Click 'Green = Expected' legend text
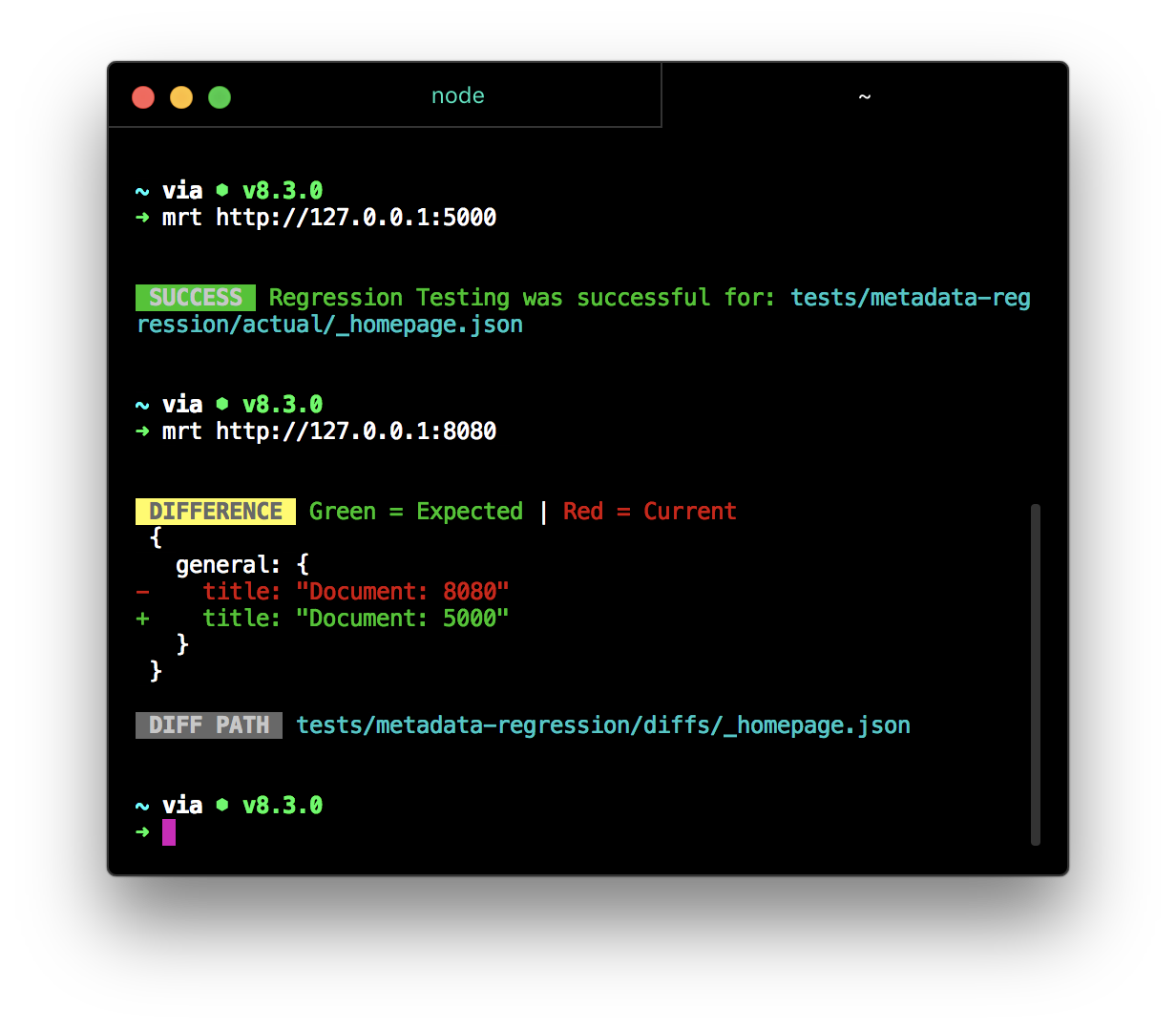Image resolution: width=1176 pixels, height=1029 pixels. (x=416, y=512)
